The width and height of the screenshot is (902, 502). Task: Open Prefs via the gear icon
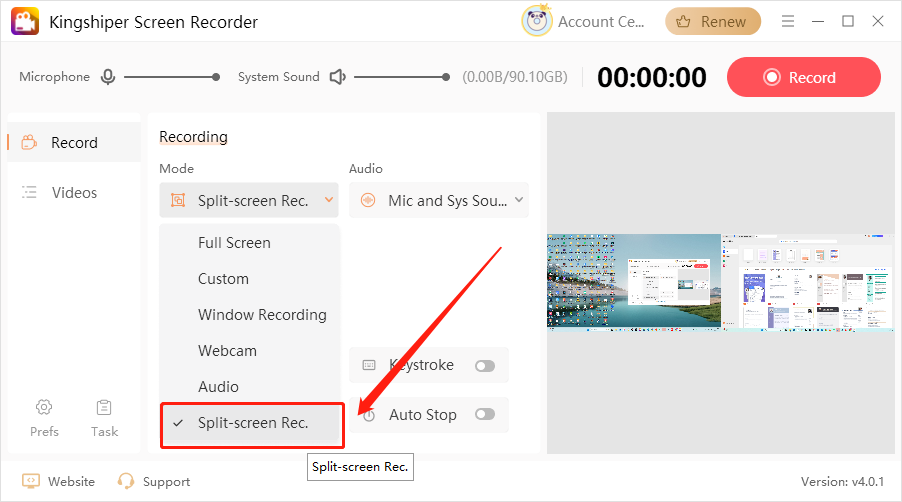44,407
